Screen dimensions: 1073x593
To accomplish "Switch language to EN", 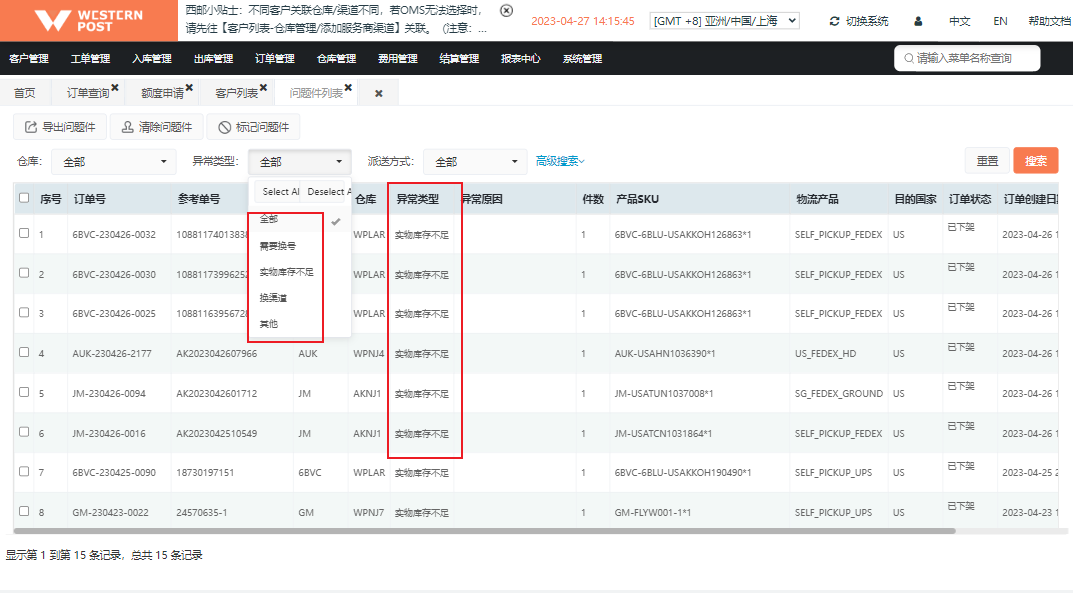I will [x=1000, y=21].
